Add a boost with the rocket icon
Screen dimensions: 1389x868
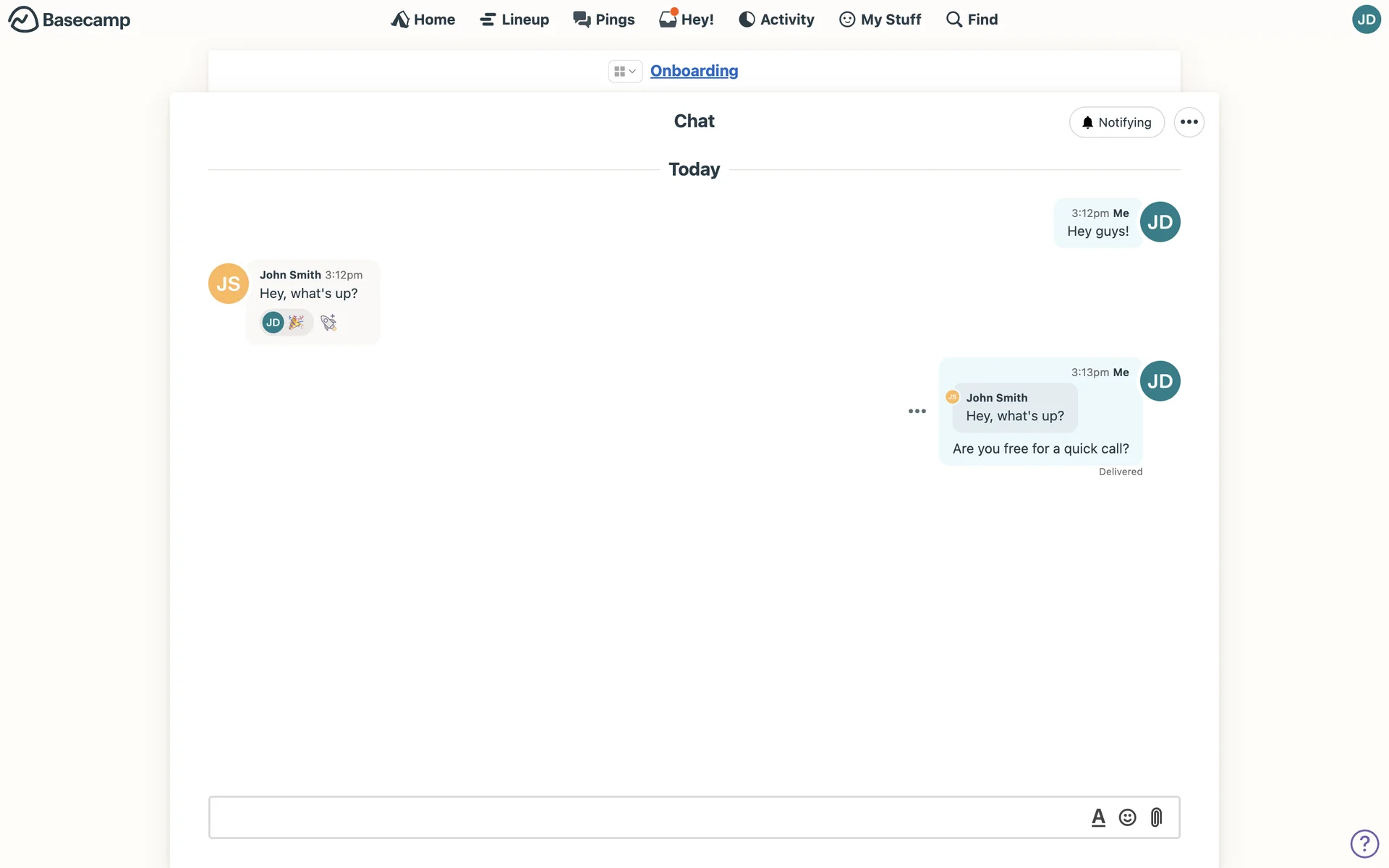[328, 323]
